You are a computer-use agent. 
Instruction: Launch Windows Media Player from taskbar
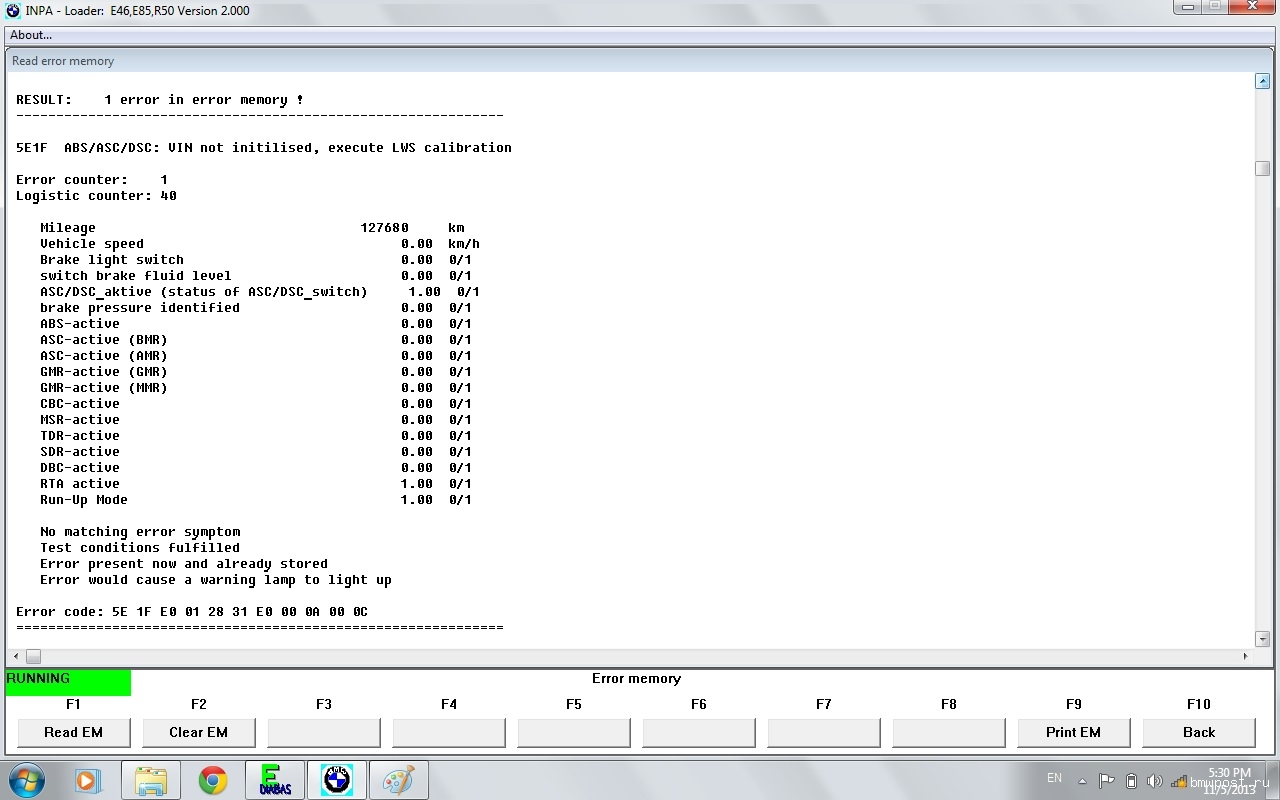[x=88, y=780]
